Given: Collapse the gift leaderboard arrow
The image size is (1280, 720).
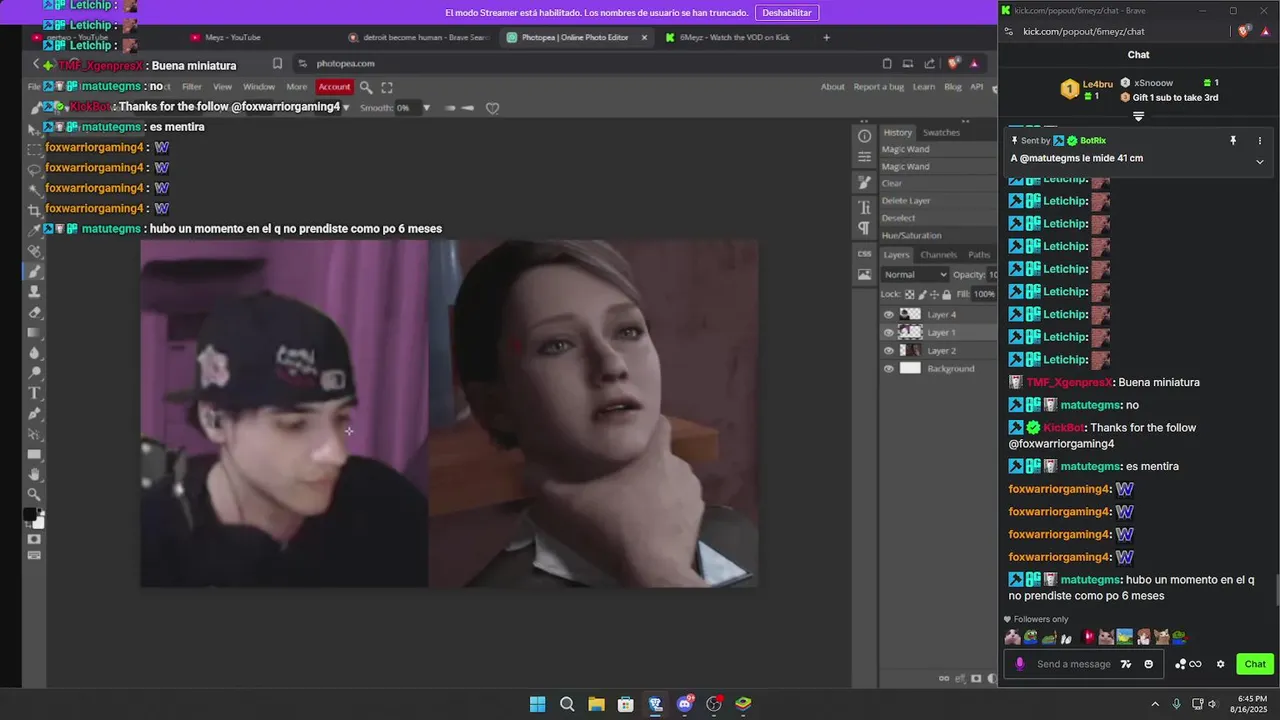Looking at the screenshot, I should point(1138,116).
